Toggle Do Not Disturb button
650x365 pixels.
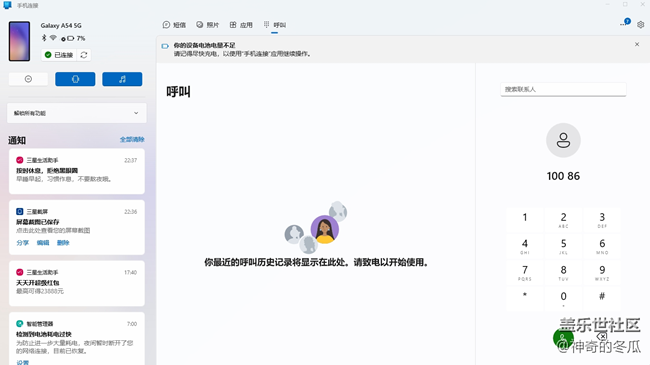point(28,79)
